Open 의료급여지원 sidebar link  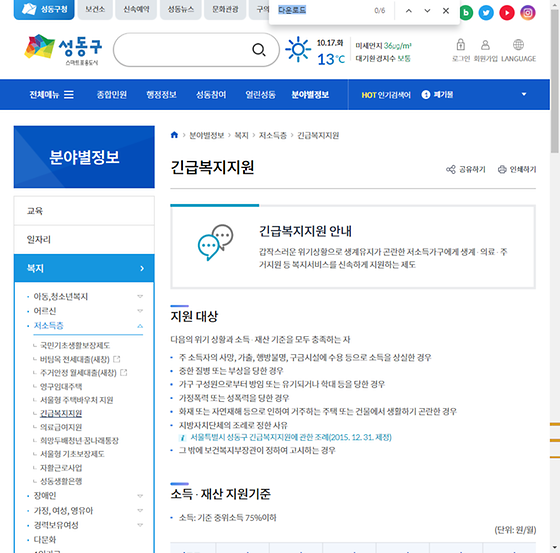[61, 427]
